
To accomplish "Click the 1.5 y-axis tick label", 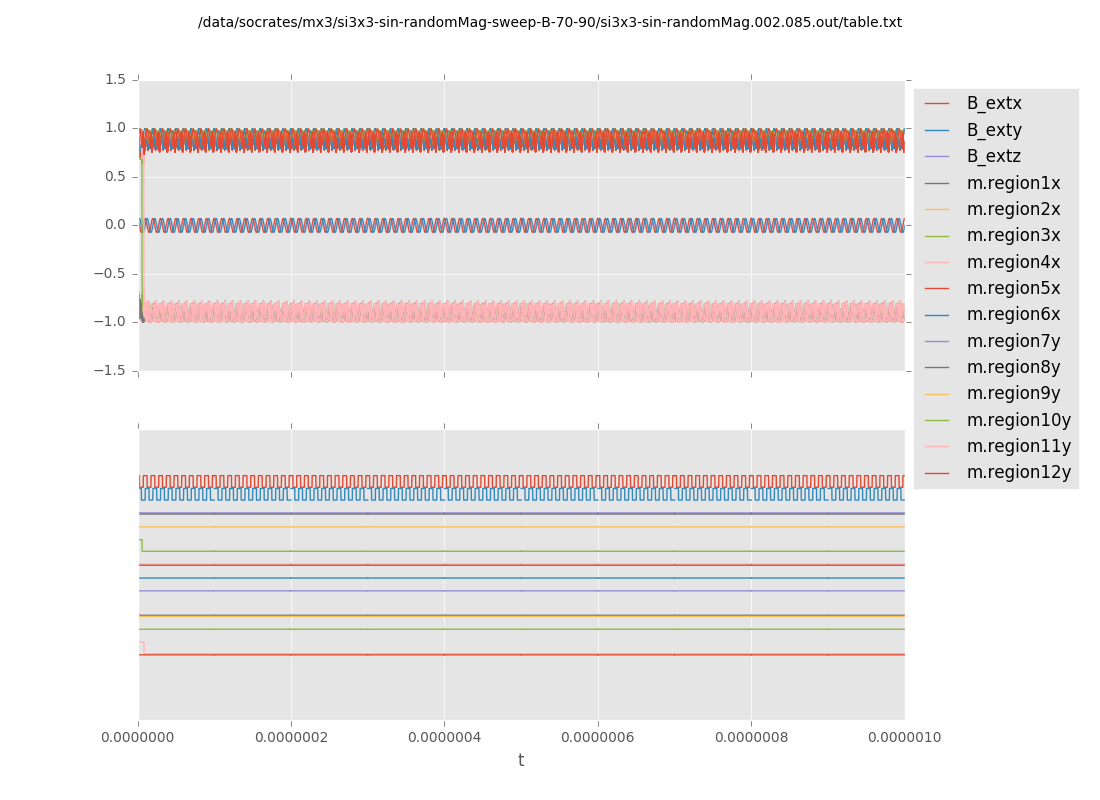I will pos(115,80).
